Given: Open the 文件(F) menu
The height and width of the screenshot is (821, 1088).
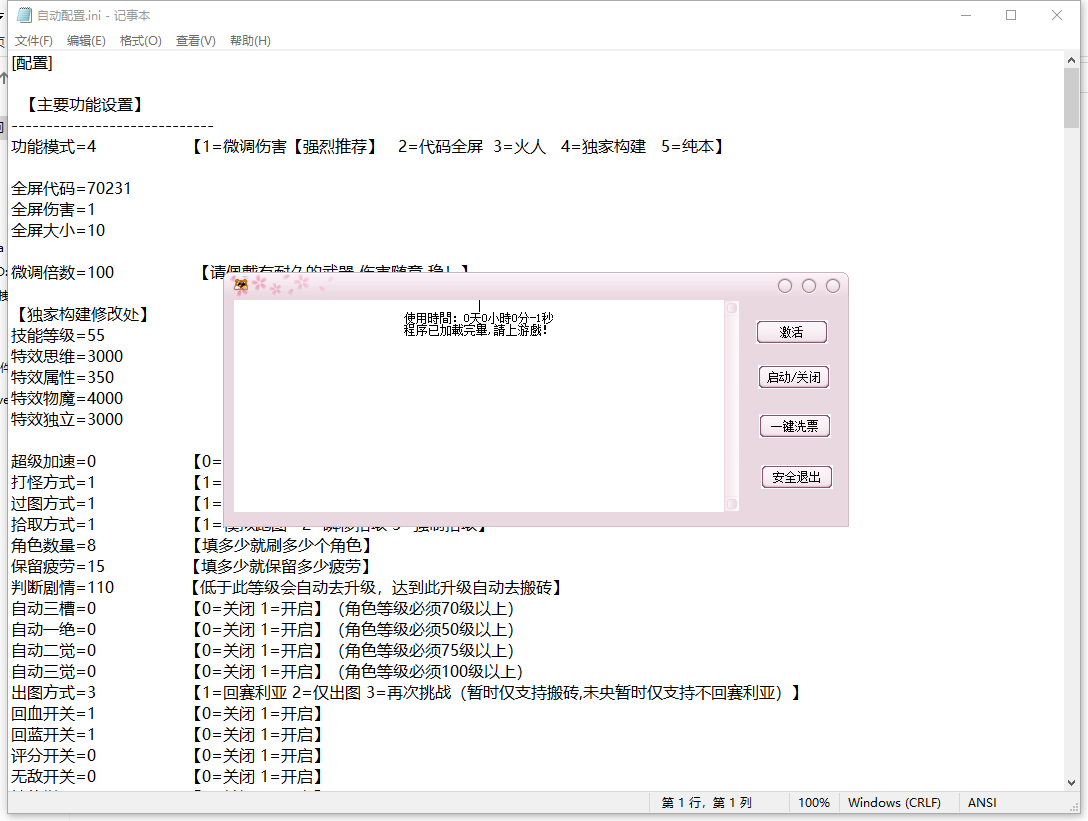Looking at the screenshot, I should 33,41.
